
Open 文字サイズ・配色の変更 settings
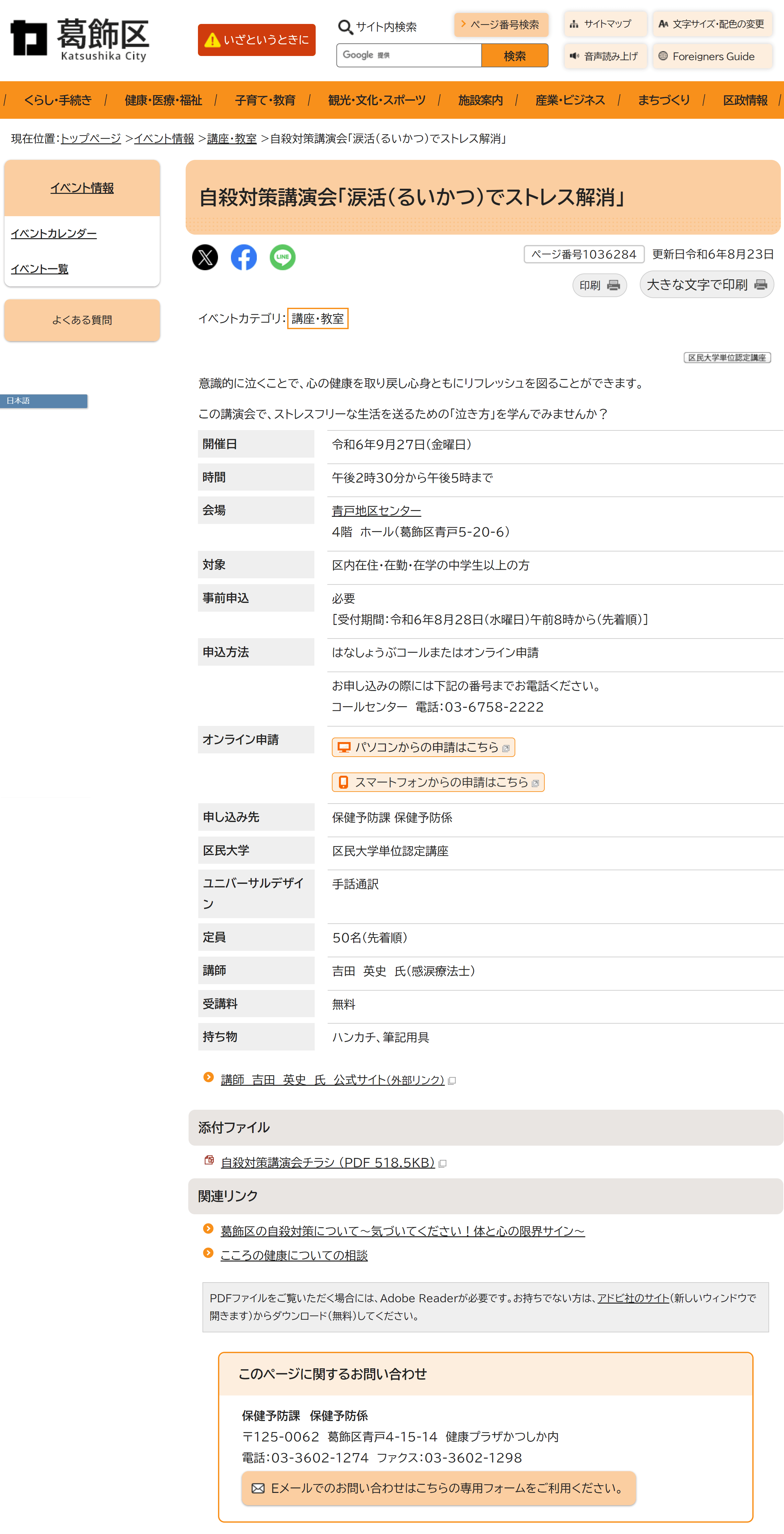[712, 24]
